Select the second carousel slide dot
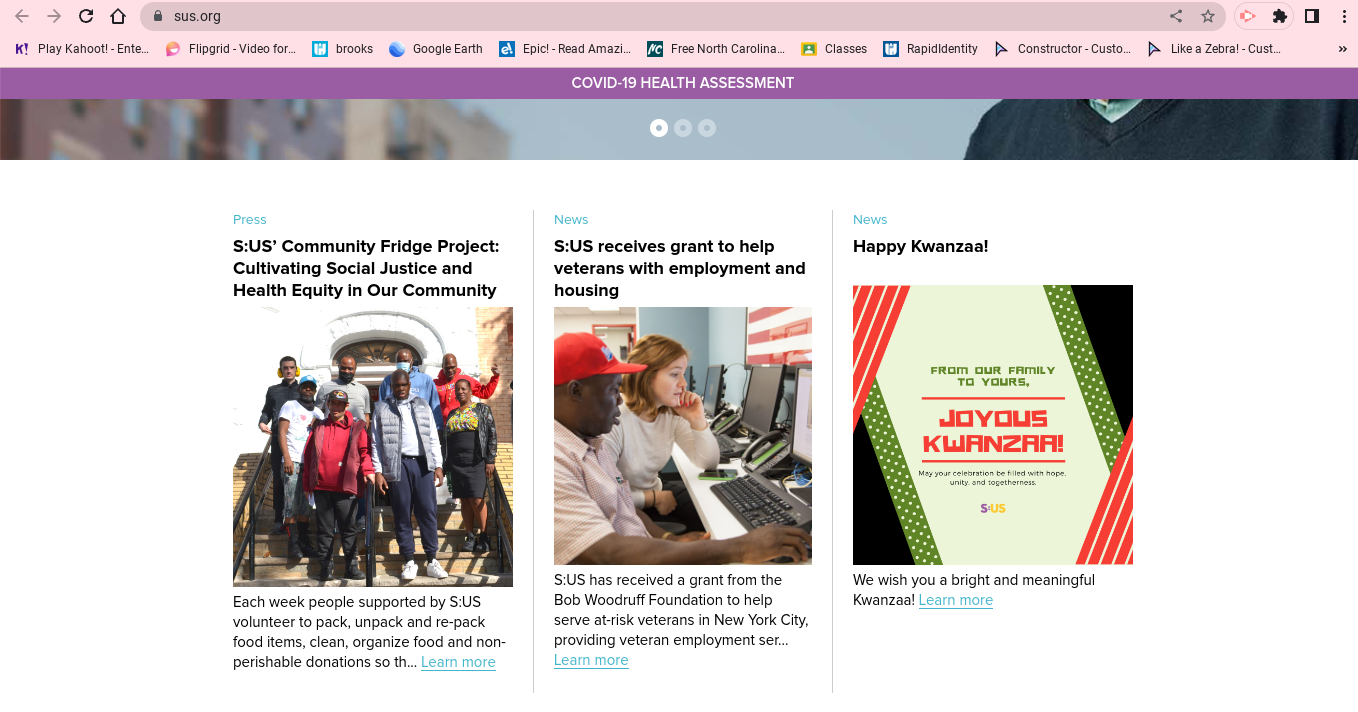 coord(683,128)
